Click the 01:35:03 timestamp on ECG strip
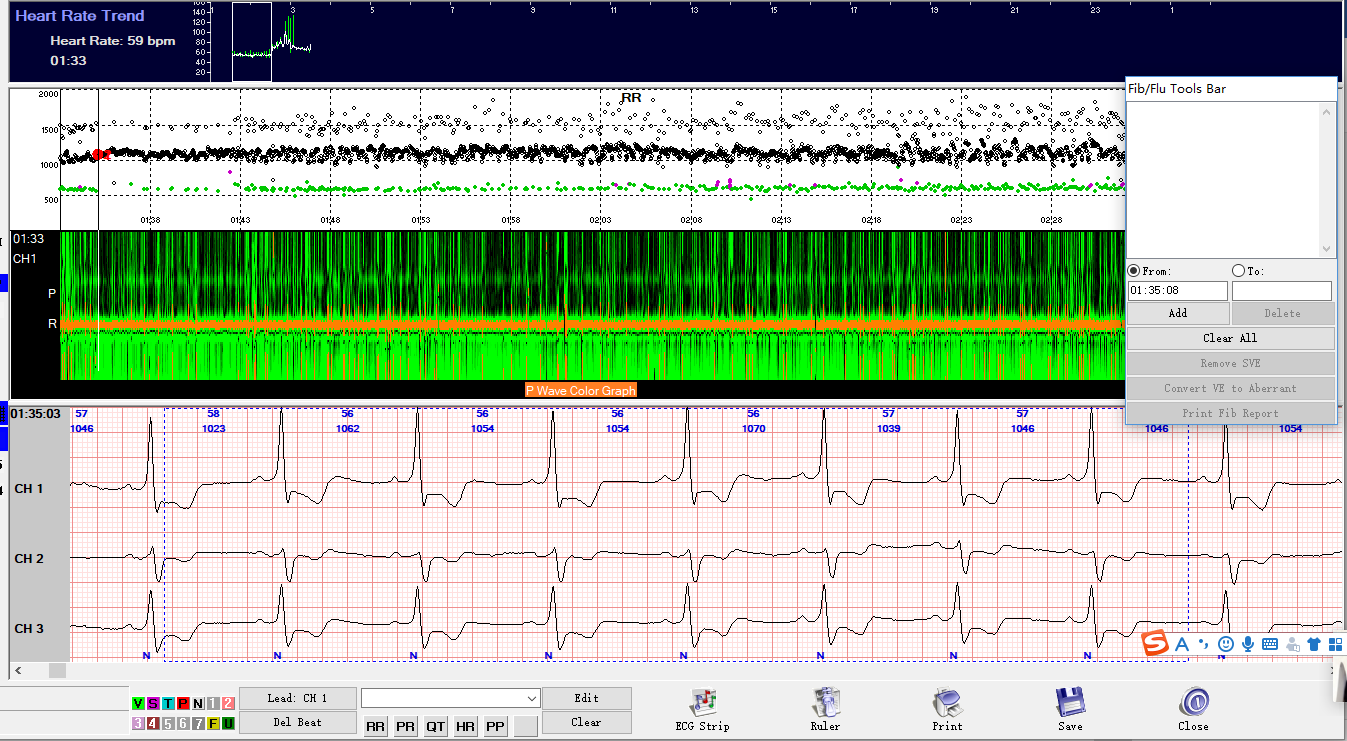Screen dimensions: 1347x741 (36, 413)
